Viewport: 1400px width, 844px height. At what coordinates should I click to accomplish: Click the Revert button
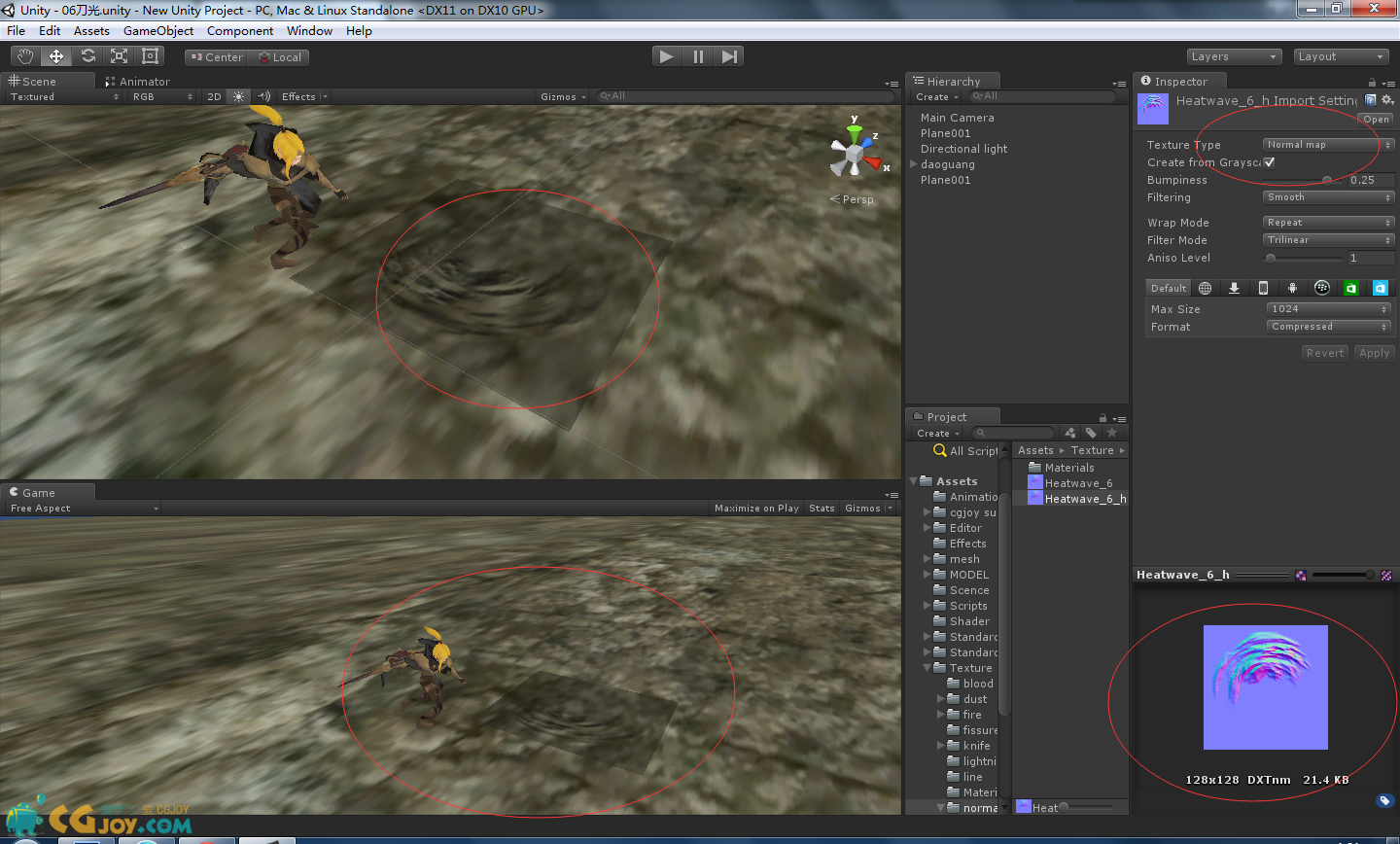(1325, 353)
